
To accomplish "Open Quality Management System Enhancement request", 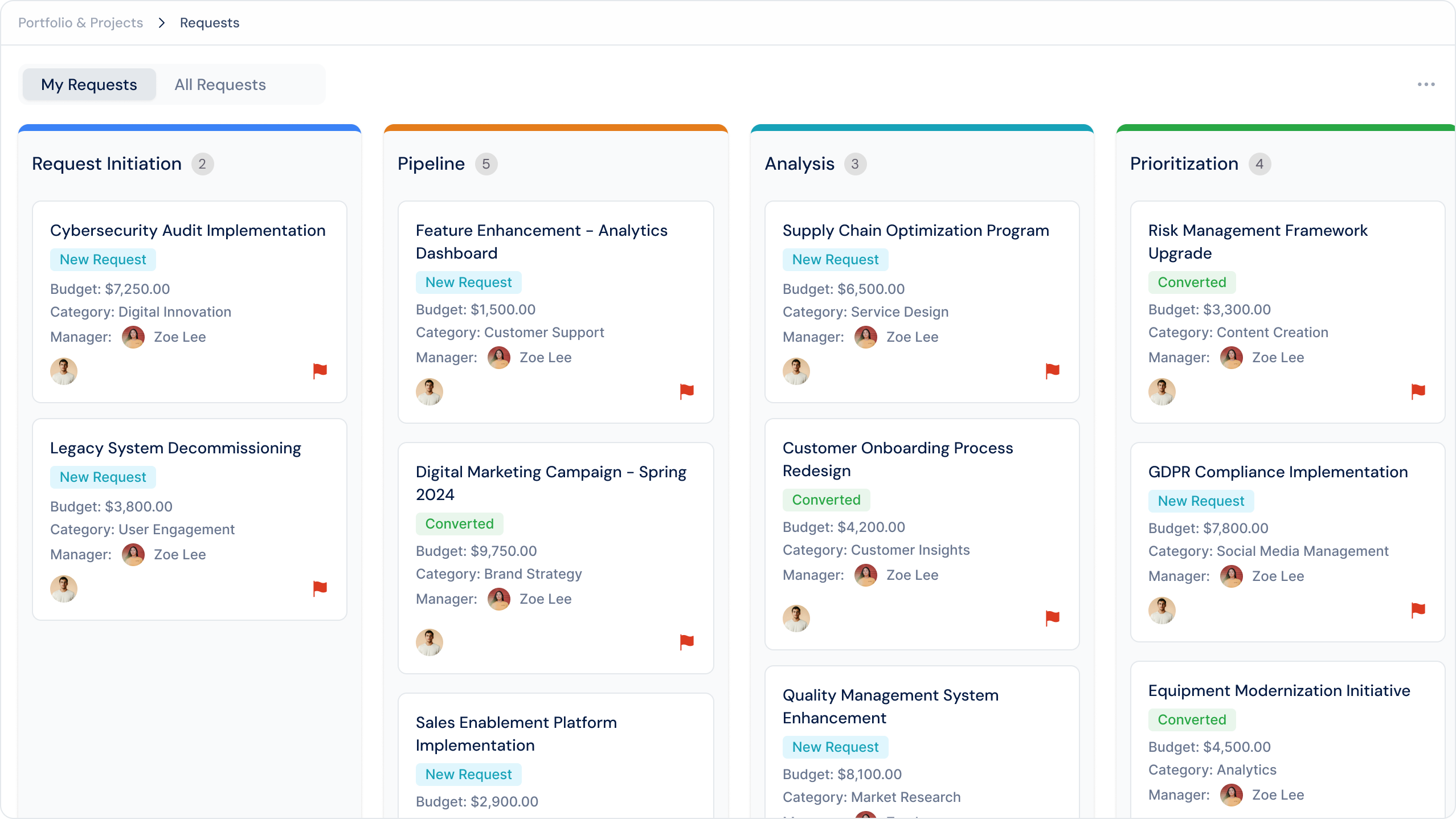I will pos(890,706).
